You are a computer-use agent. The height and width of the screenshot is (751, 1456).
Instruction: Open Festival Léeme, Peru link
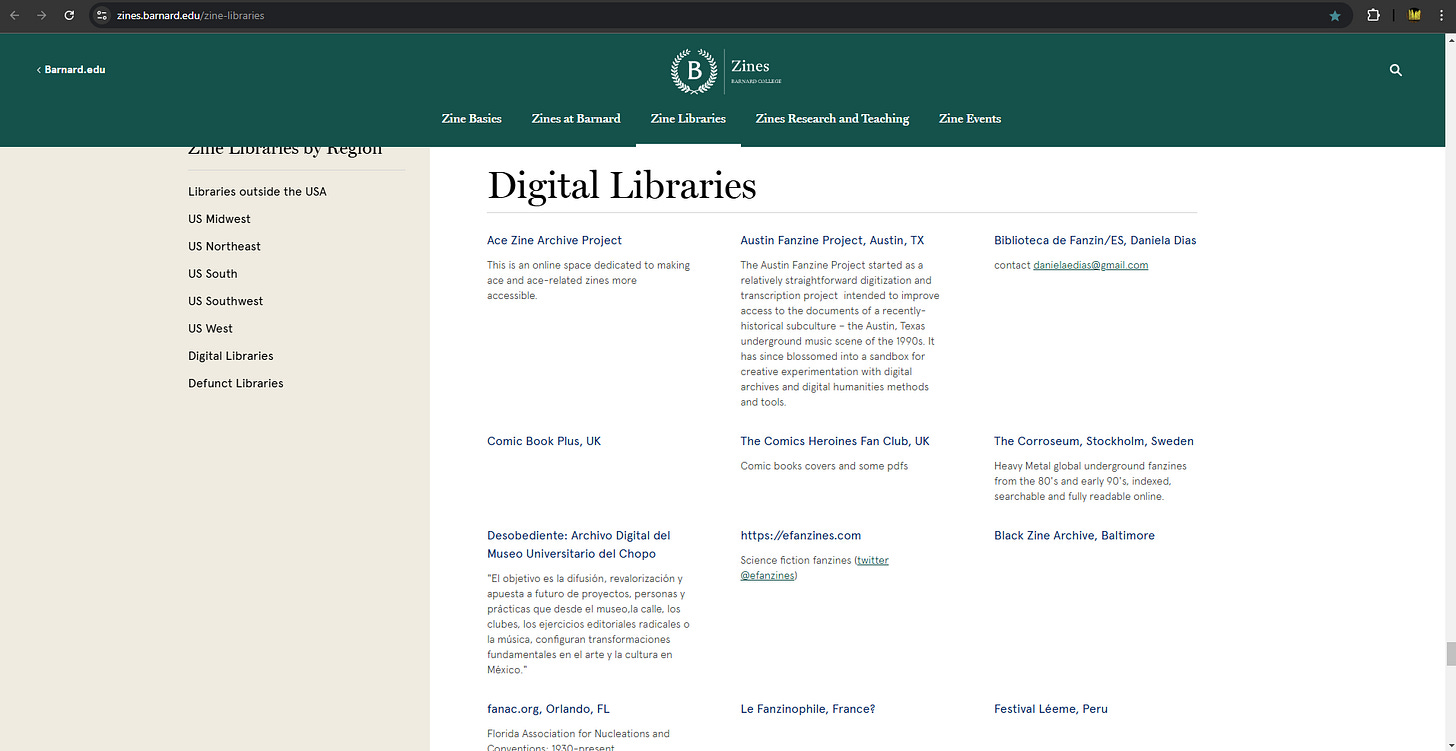pyautogui.click(x=1051, y=709)
